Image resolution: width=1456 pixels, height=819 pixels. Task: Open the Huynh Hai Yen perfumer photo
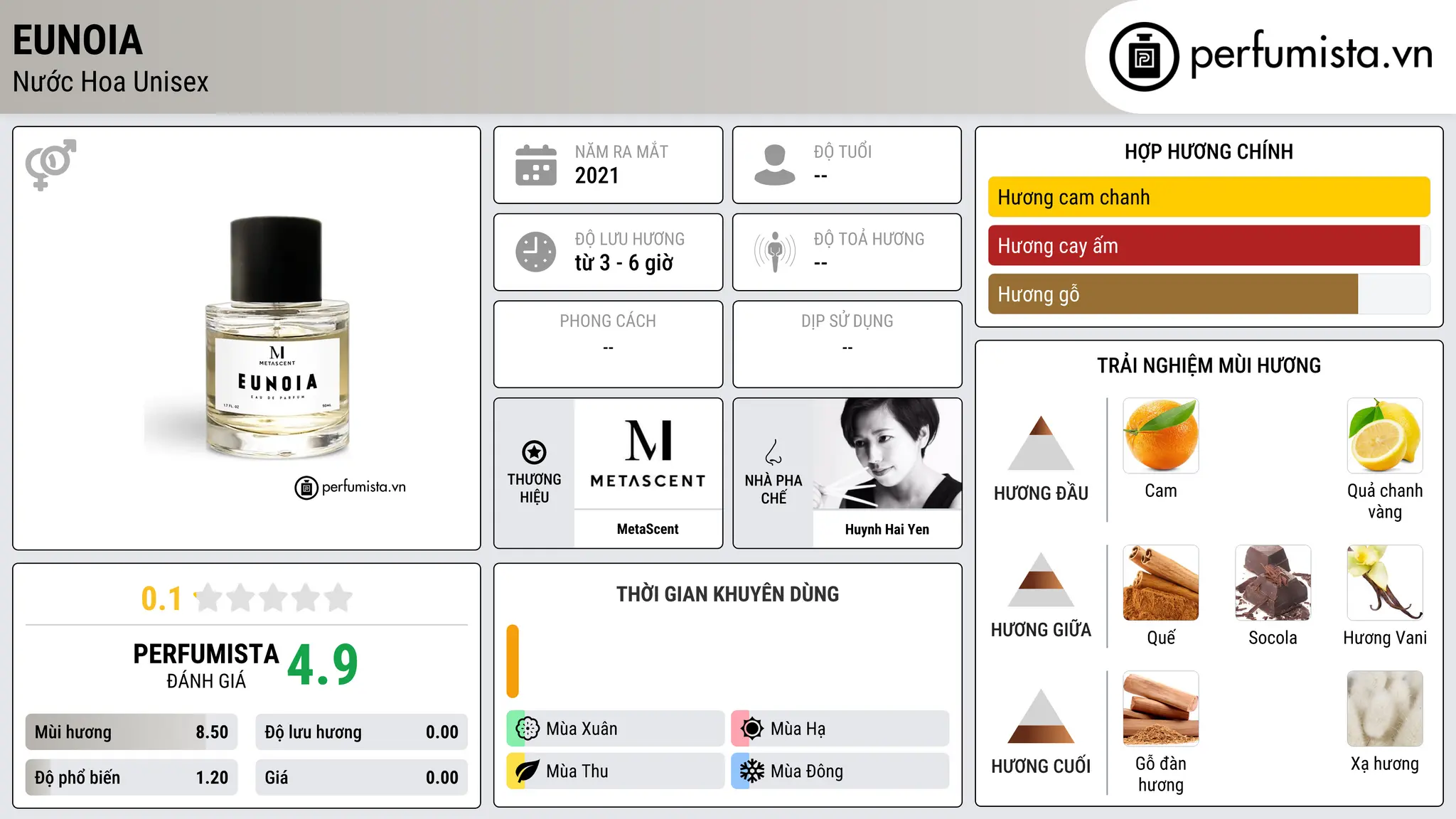887,454
